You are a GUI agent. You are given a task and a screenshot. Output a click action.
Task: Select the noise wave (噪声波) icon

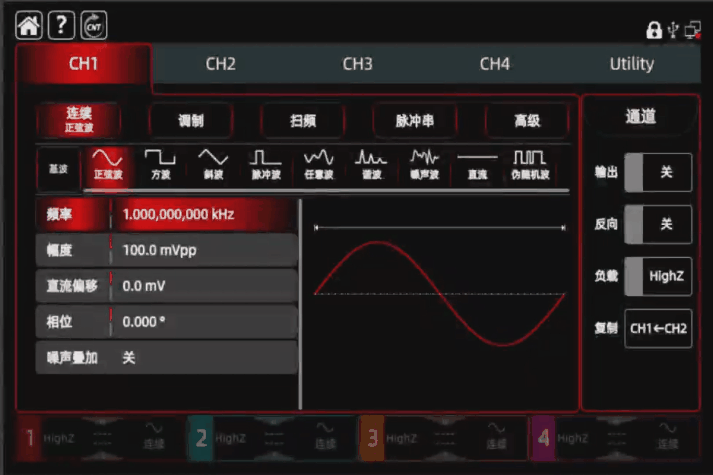[425, 164]
